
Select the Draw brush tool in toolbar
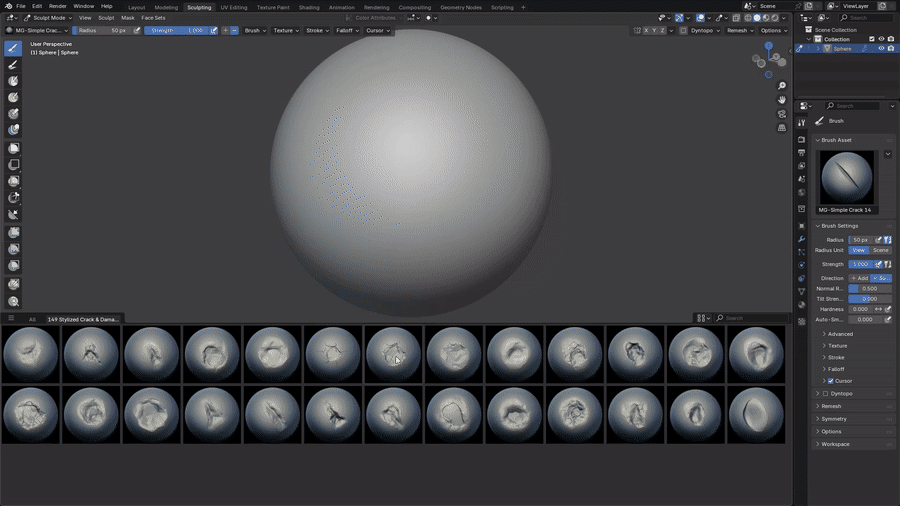(13, 48)
